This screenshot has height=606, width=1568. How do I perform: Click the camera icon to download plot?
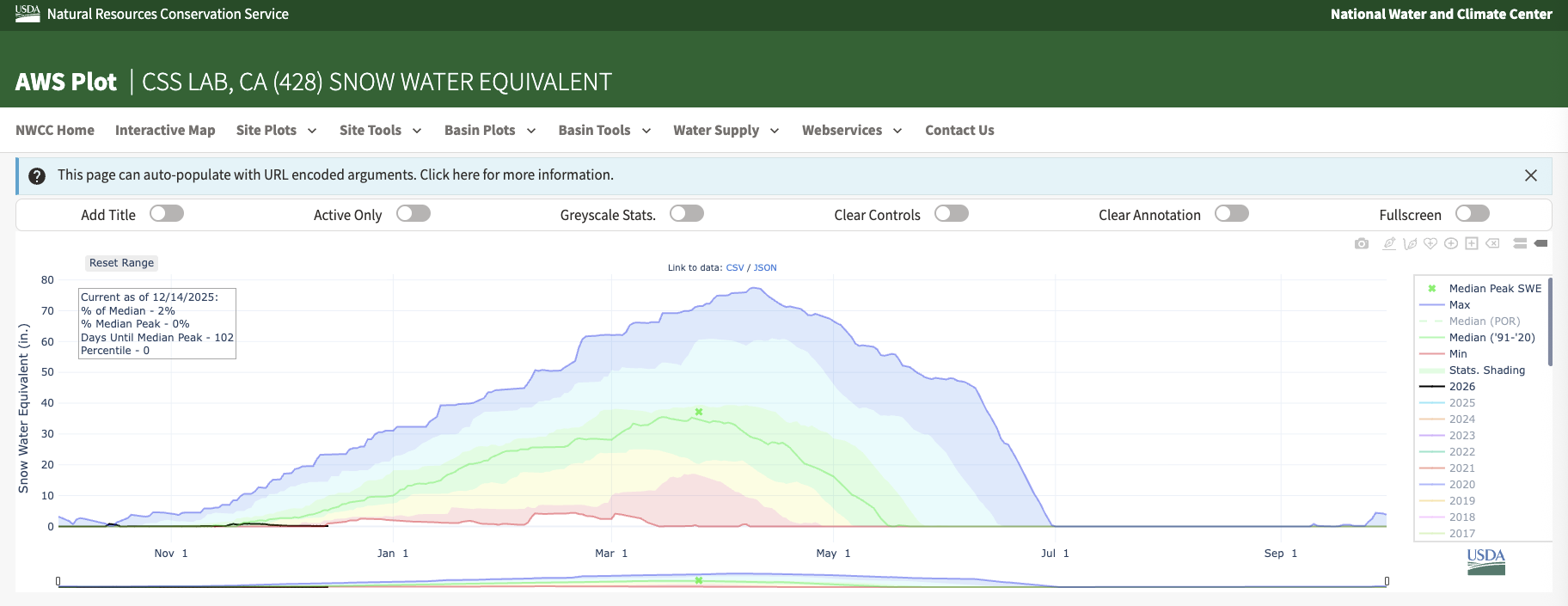point(1362,244)
